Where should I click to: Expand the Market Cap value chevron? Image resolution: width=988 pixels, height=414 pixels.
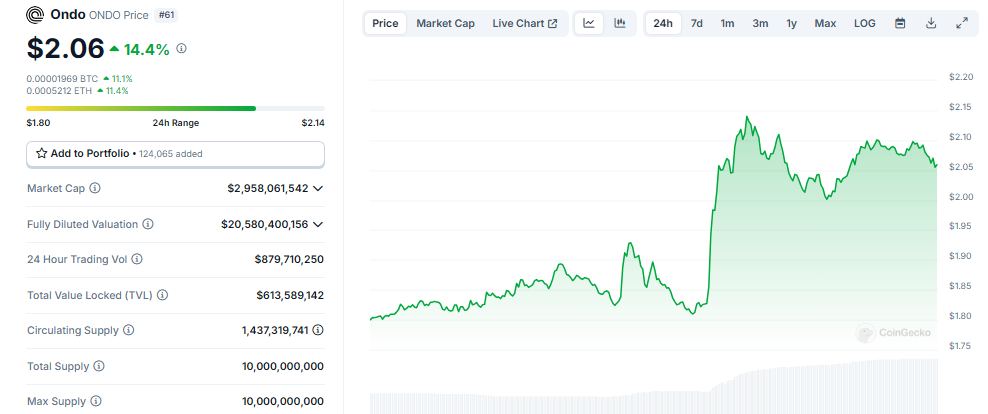click(318, 188)
